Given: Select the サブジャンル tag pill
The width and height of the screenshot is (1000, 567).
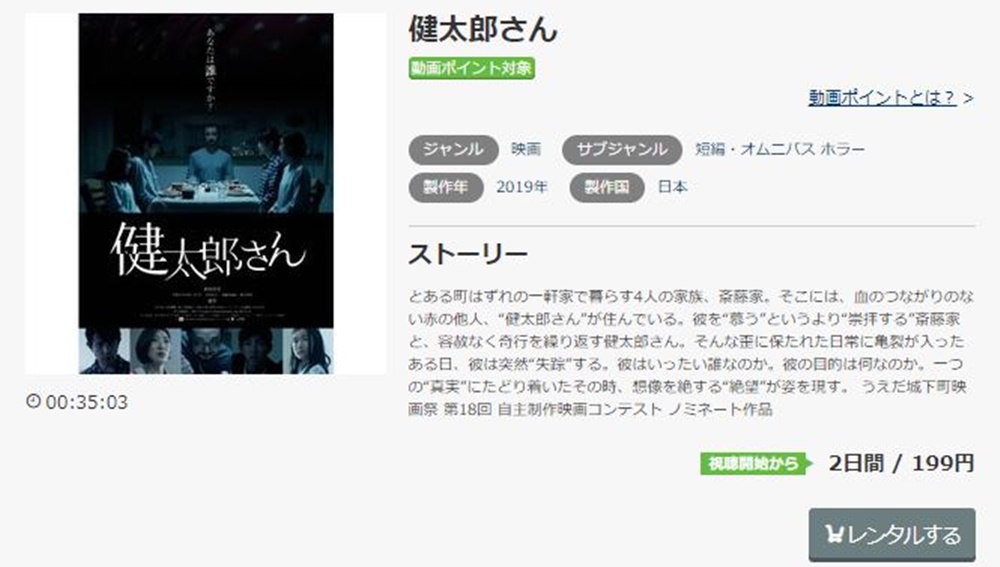Looking at the screenshot, I should click(x=622, y=149).
